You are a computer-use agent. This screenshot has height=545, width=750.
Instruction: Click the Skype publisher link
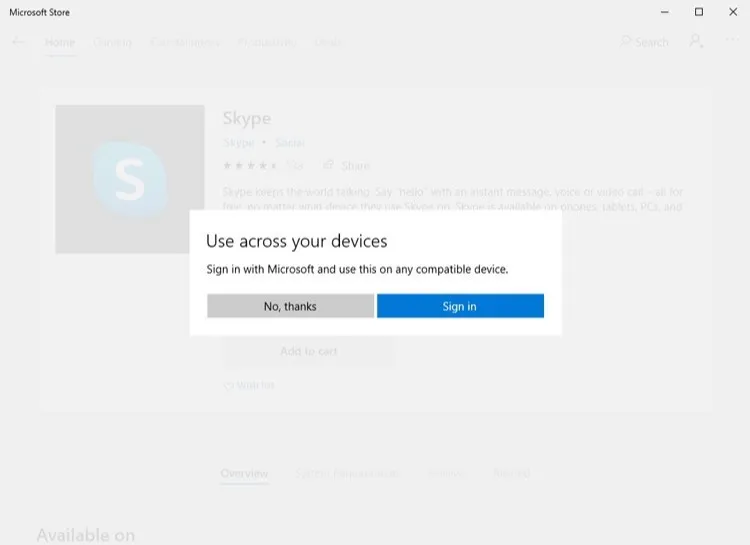pyautogui.click(x=239, y=143)
